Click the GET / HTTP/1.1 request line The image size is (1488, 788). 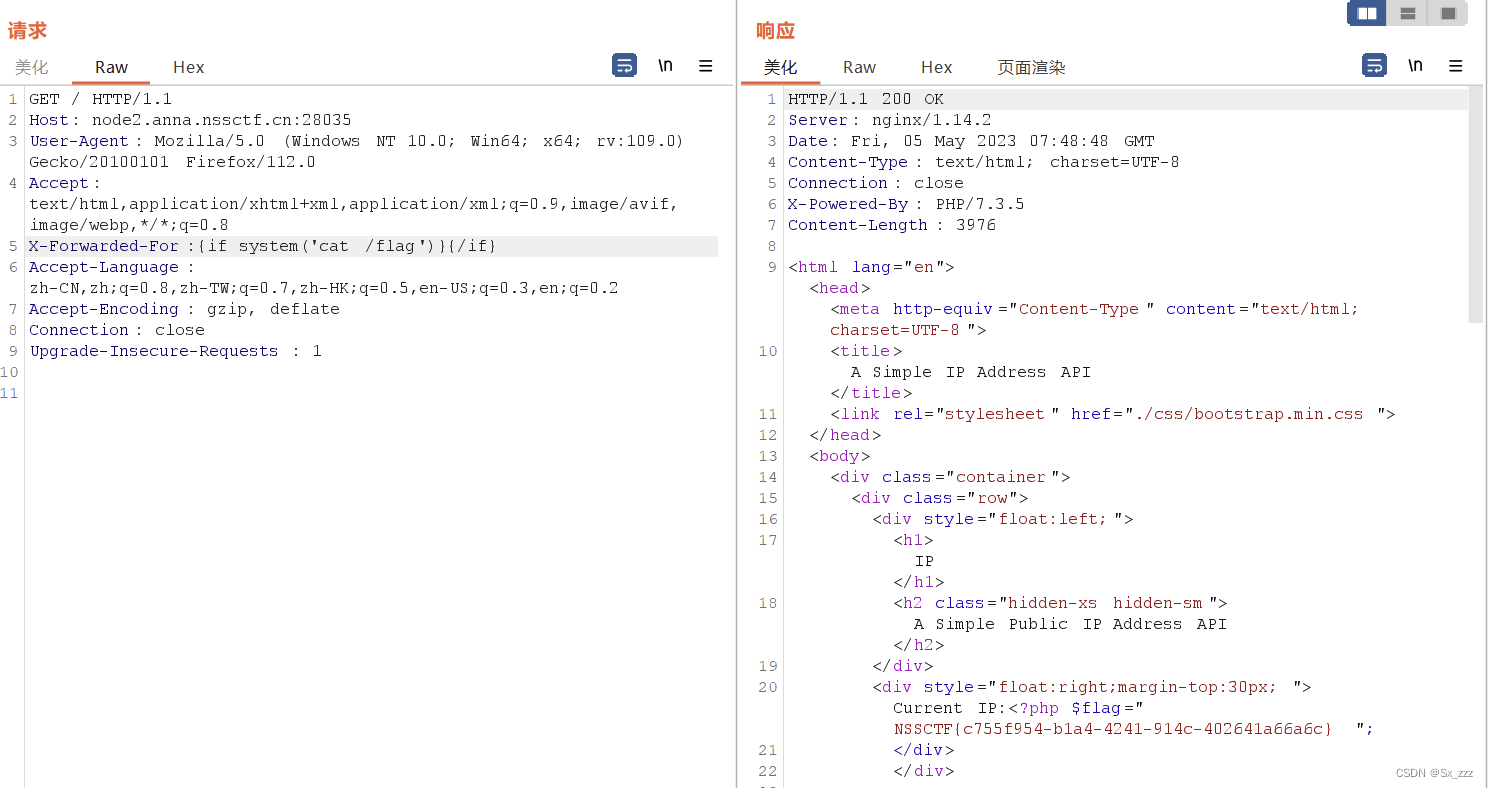pos(100,99)
